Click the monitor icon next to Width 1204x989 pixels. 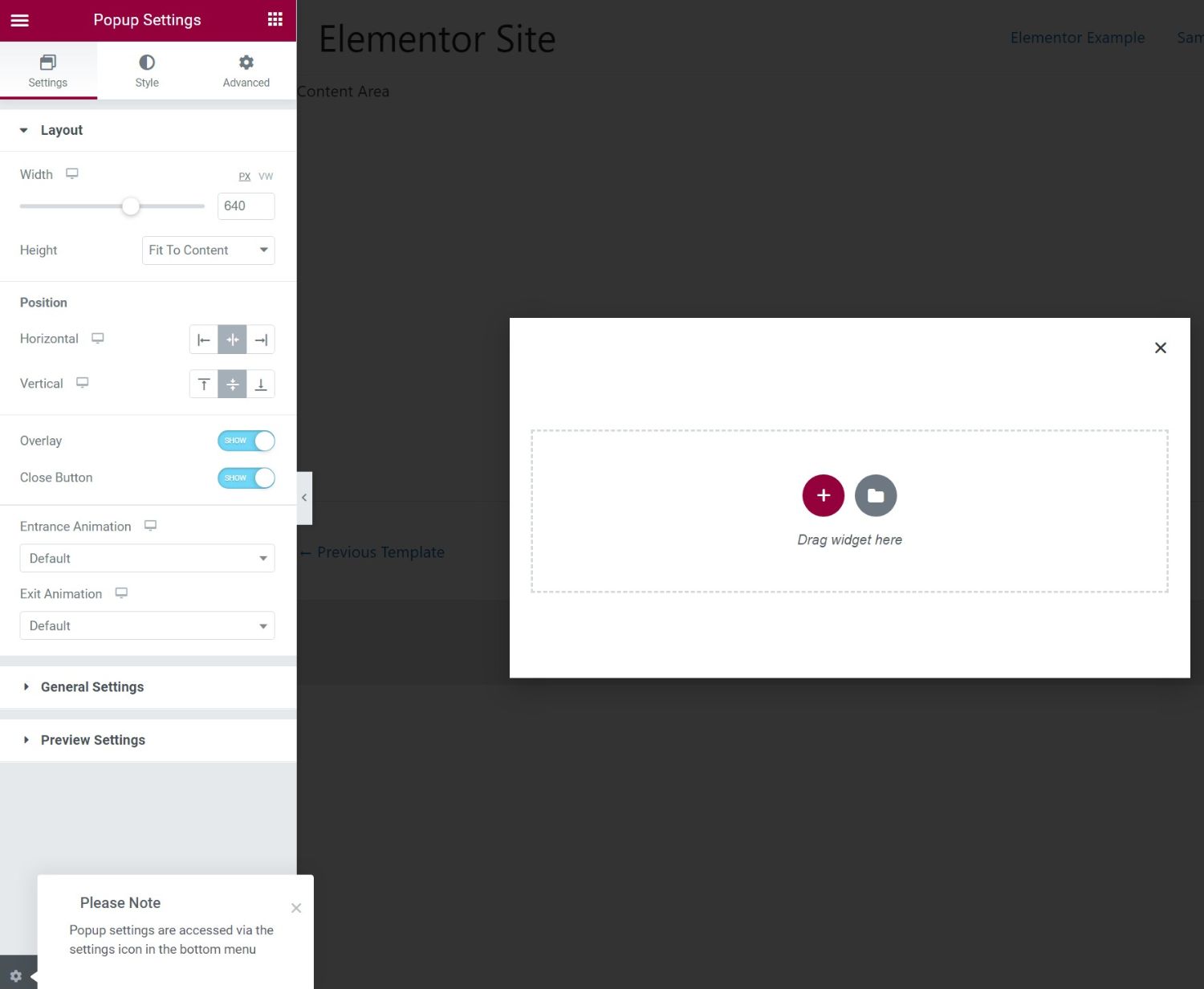(x=71, y=173)
